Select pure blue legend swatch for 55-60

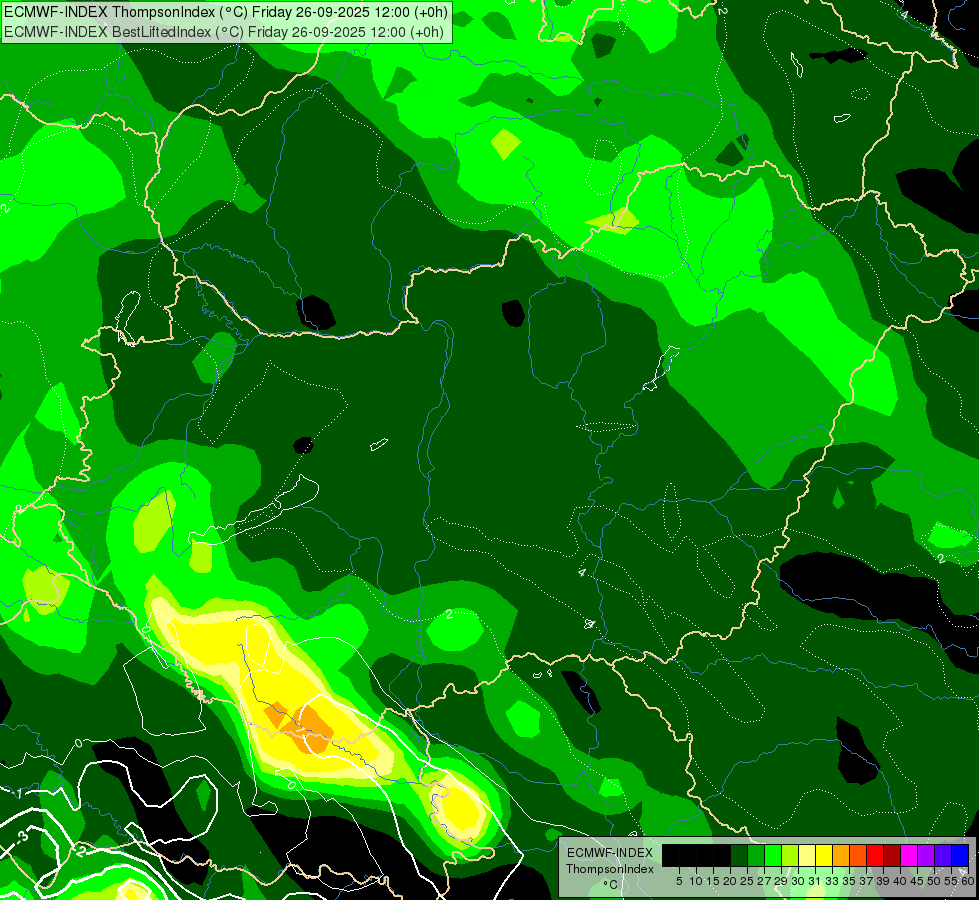pos(960,855)
